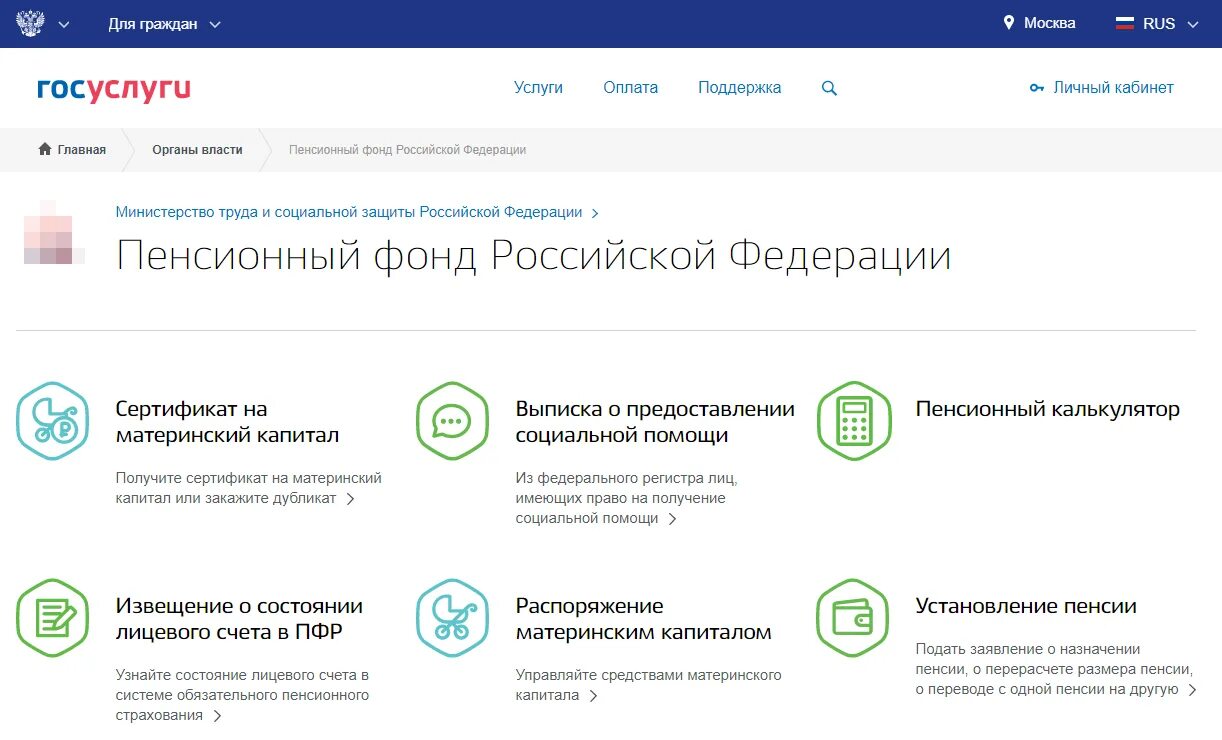
Task: Click the wallet icon for Установление пенсии
Action: point(853,618)
